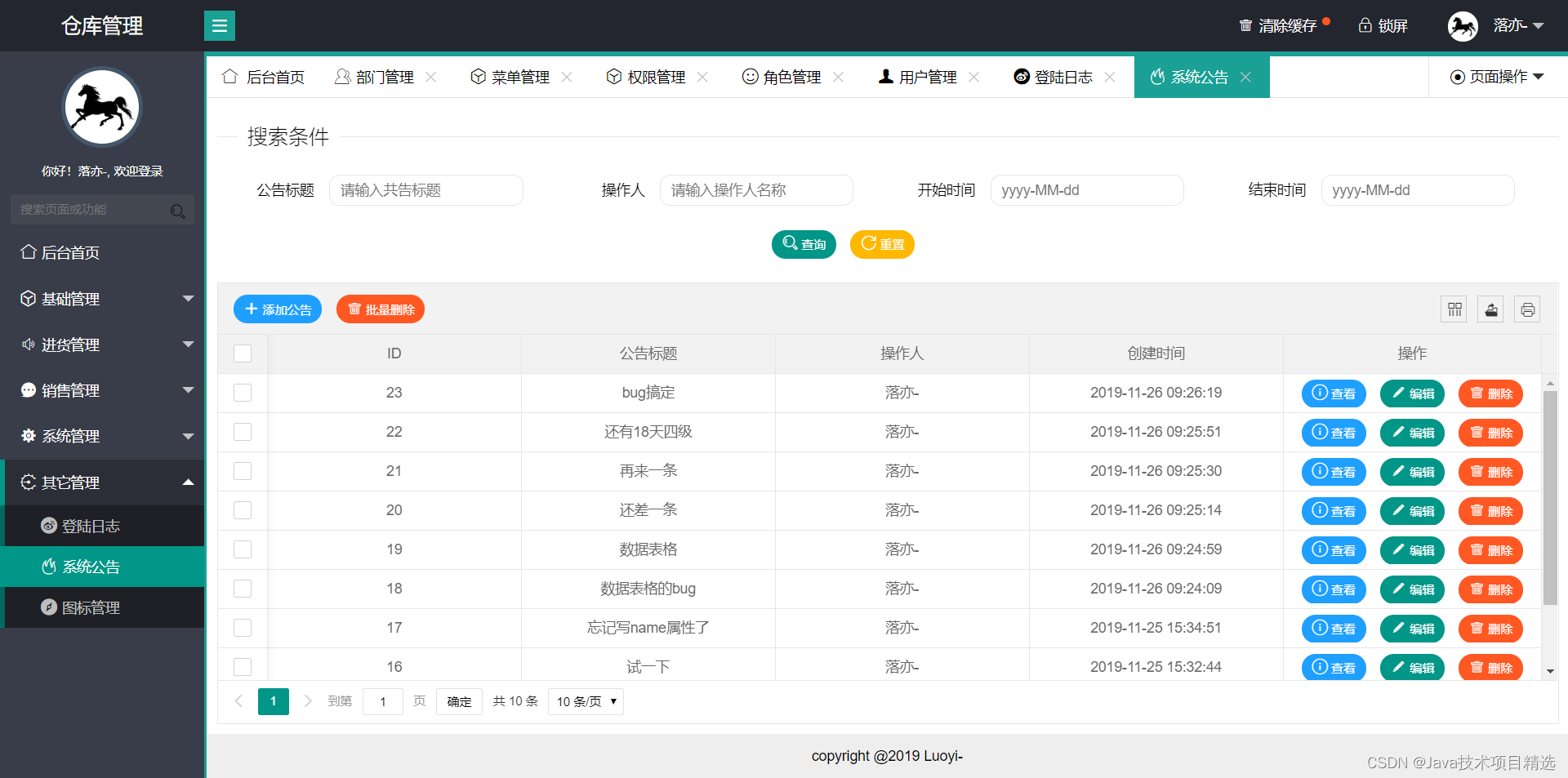Close the 部门管理 tab
This screenshot has height=778, width=1568.
tap(431, 77)
